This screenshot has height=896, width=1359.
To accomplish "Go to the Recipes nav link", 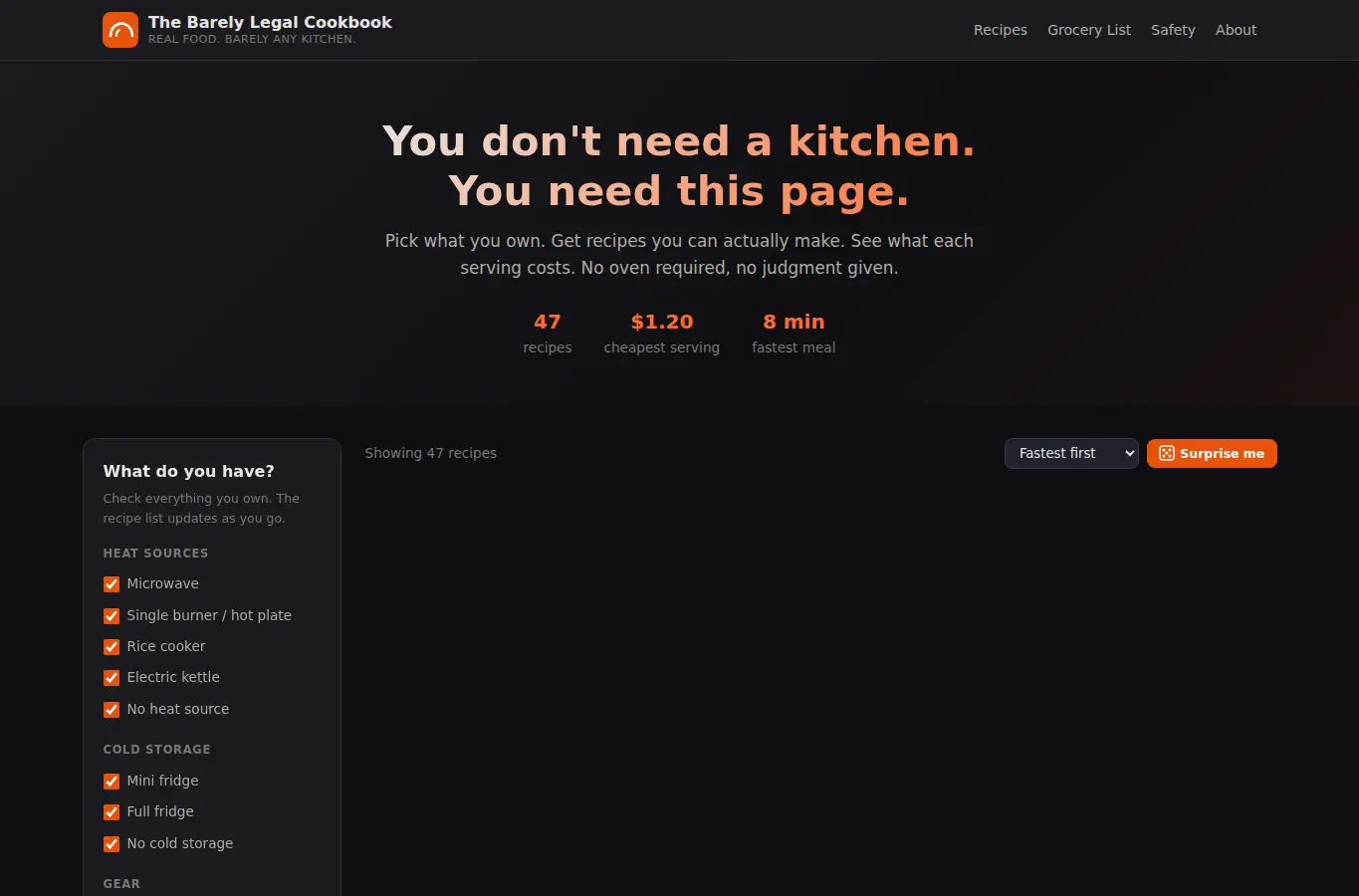I will tap(1001, 30).
